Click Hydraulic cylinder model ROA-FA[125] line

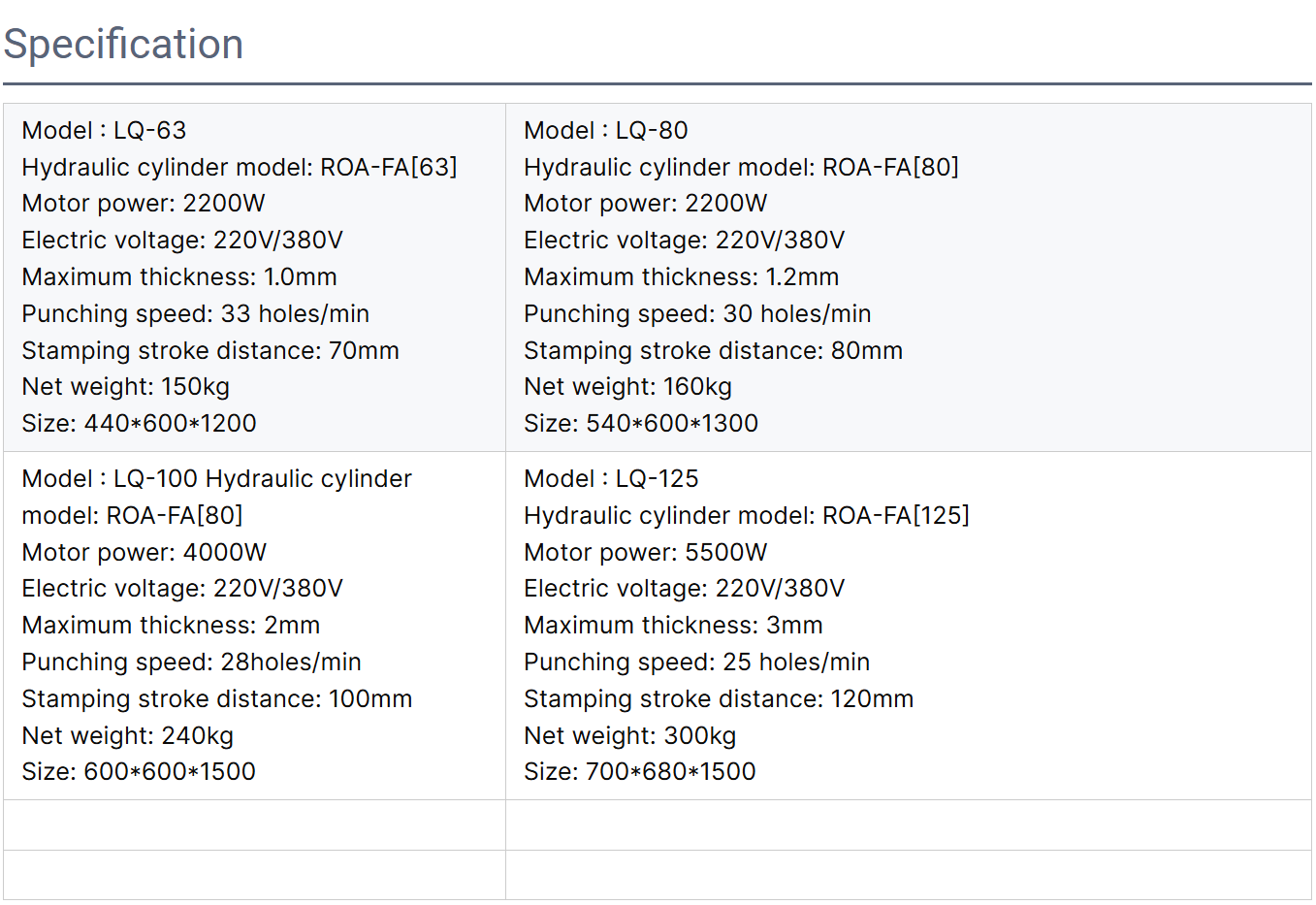coord(746,516)
